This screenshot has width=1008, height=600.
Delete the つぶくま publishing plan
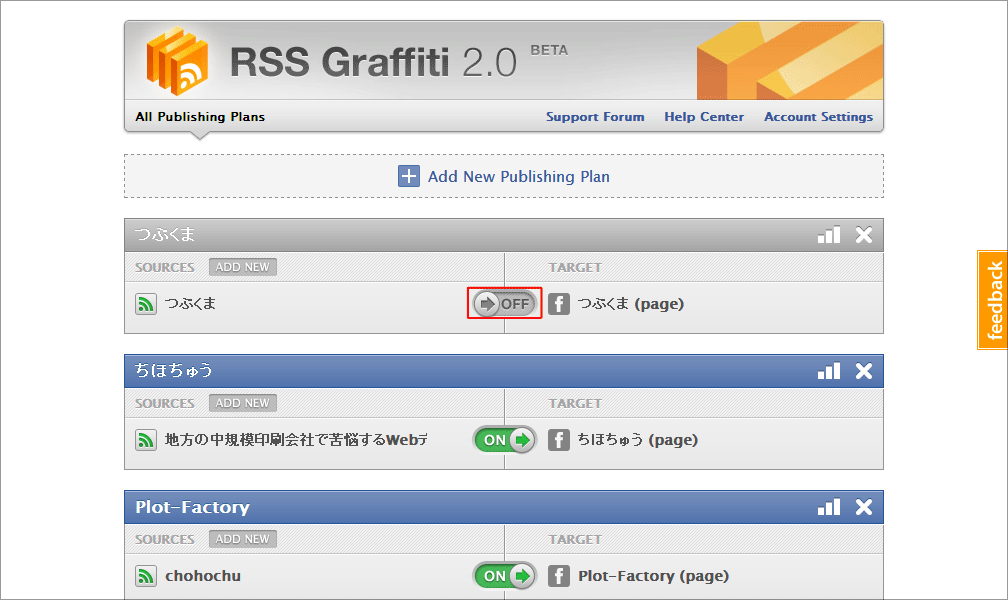point(864,235)
